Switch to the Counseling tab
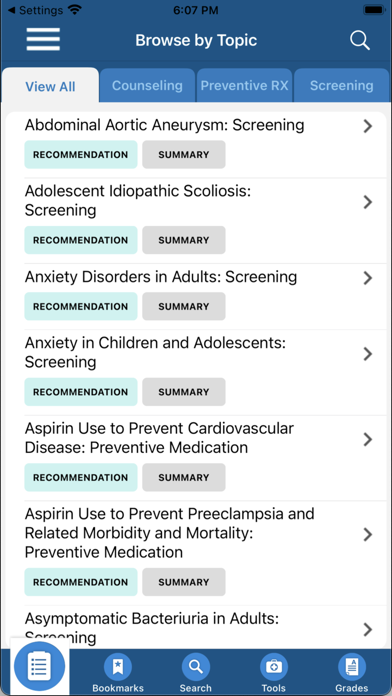 click(147, 85)
